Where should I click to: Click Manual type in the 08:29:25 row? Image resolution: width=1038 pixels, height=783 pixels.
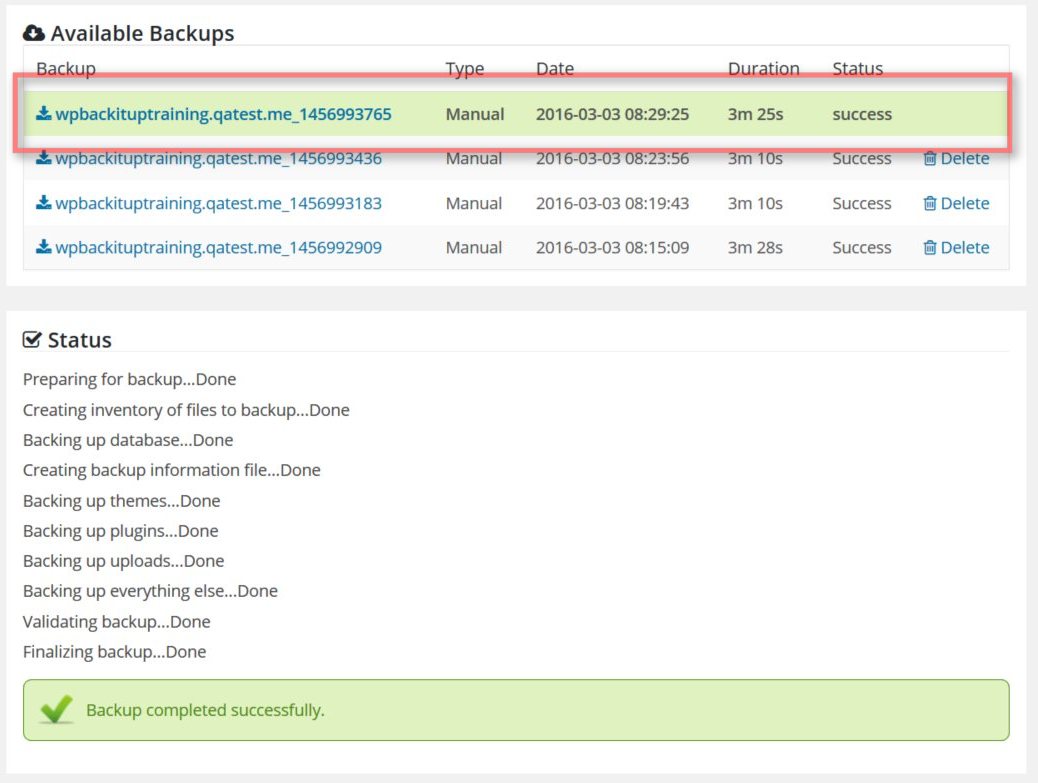(475, 114)
